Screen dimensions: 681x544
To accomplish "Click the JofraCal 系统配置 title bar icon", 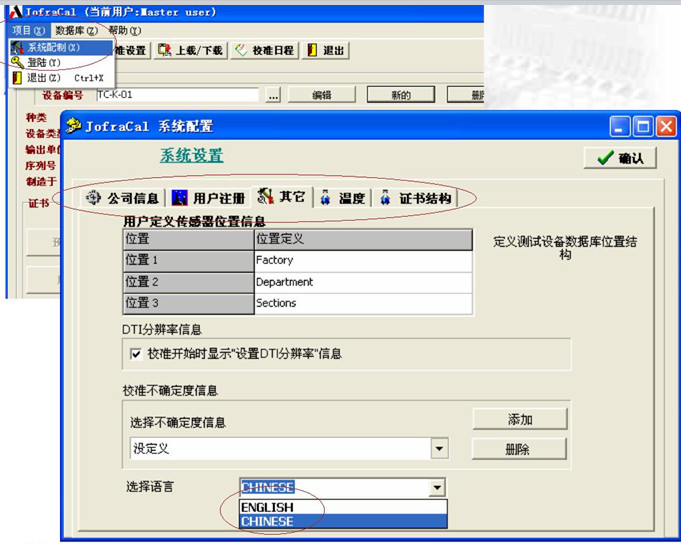I will click(73, 126).
